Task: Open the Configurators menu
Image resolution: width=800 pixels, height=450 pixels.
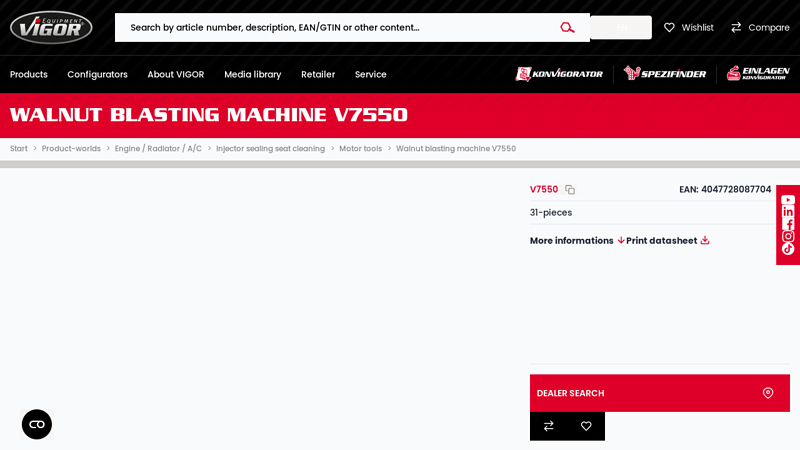Action: (97, 74)
